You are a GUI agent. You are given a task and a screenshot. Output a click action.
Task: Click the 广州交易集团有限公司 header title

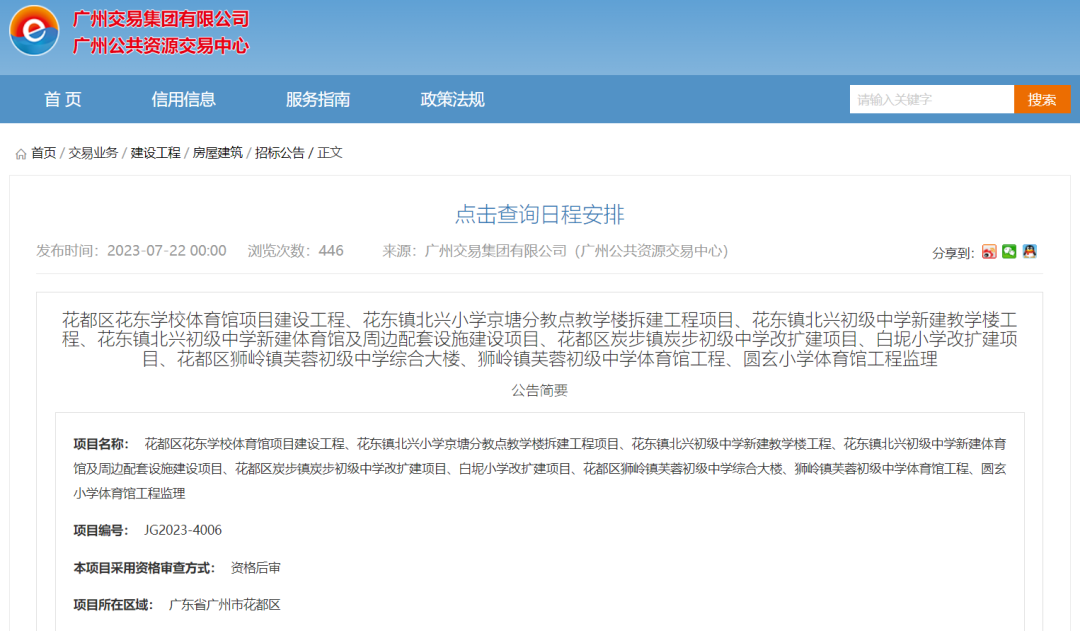coord(158,19)
